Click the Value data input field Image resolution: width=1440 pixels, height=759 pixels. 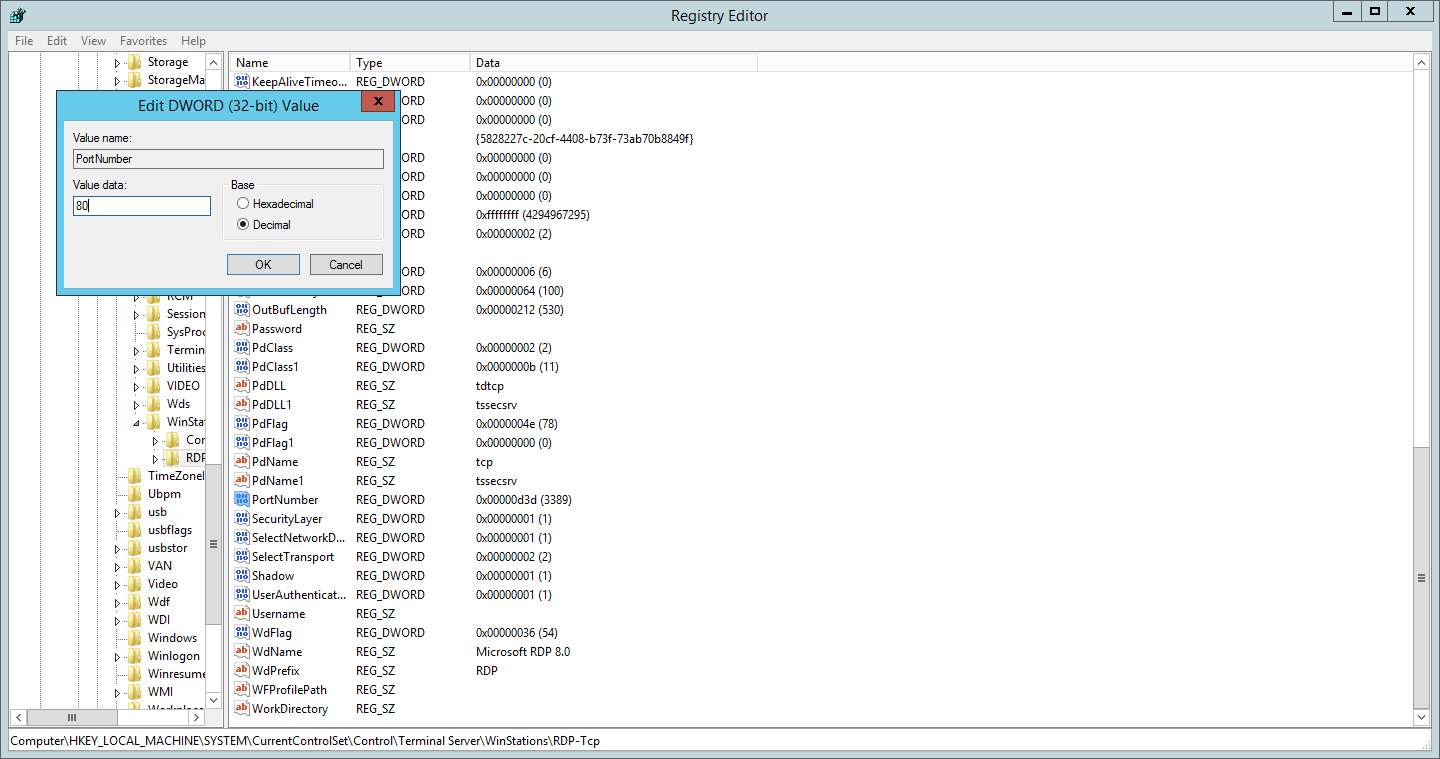coord(142,206)
